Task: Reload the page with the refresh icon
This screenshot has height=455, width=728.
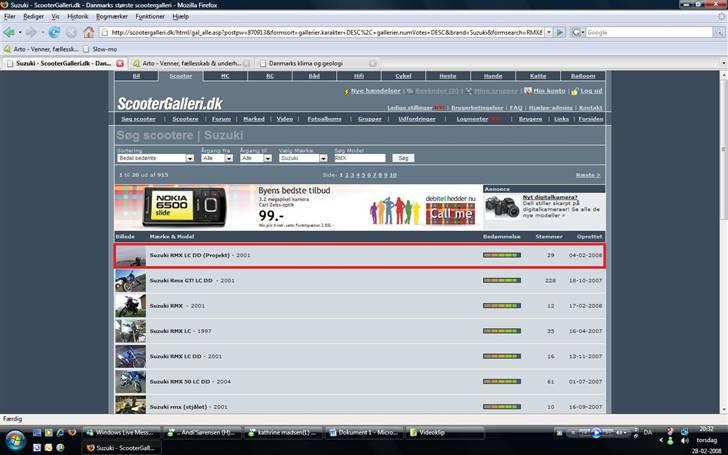Action: (52, 32)
